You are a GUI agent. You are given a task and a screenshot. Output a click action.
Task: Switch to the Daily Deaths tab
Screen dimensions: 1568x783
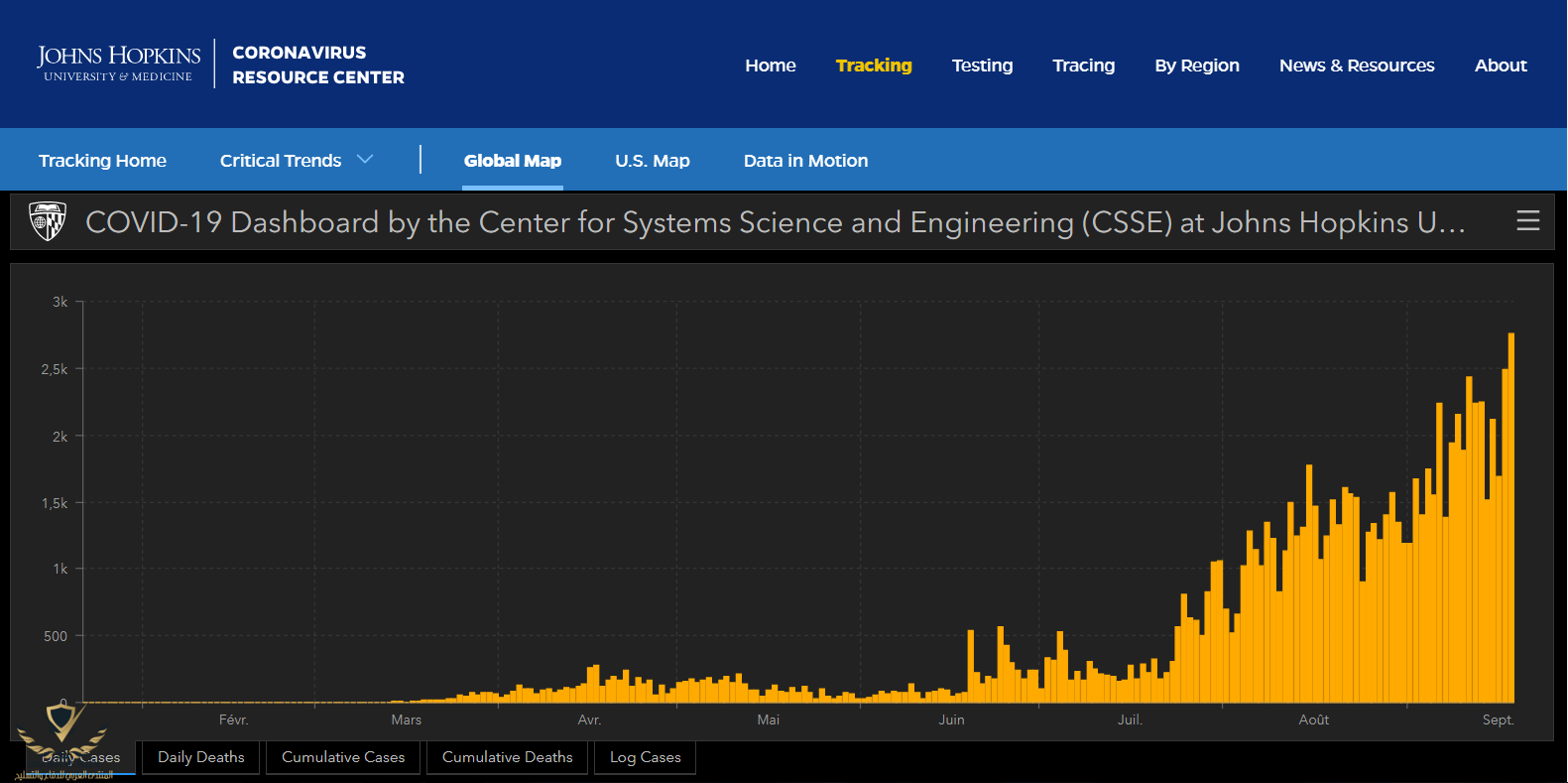tap(200, 757)
